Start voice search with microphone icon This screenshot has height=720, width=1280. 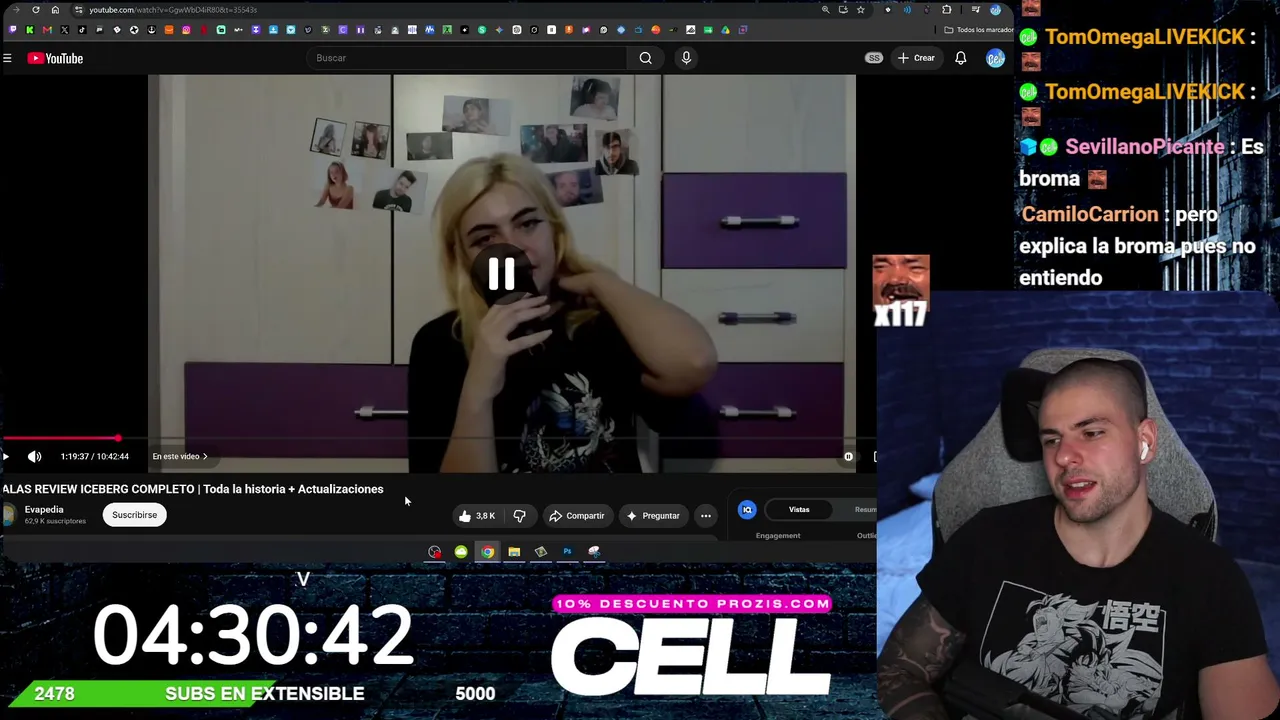tap(686, 58)
